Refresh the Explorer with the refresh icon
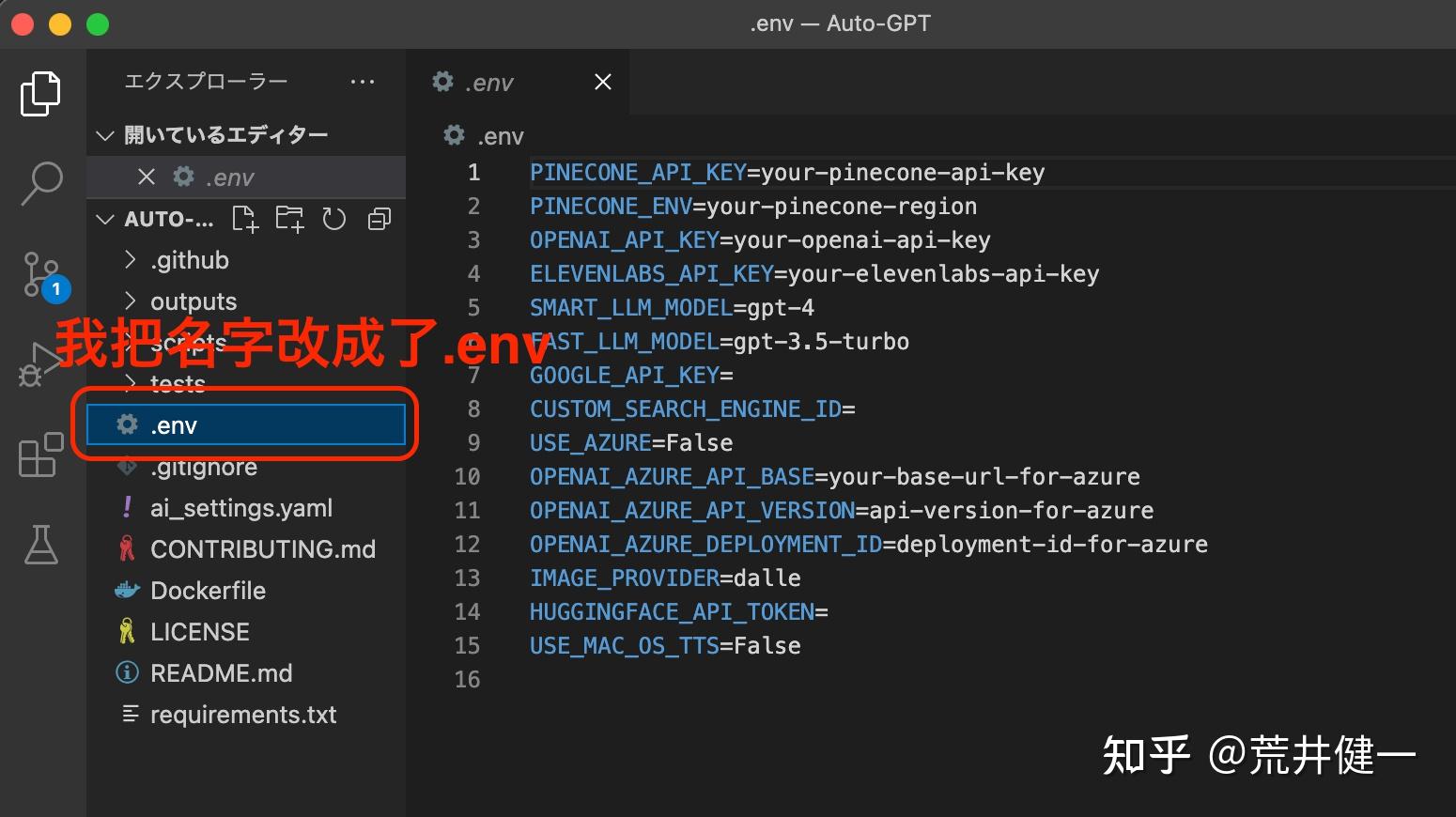 [x=334, y=219]
